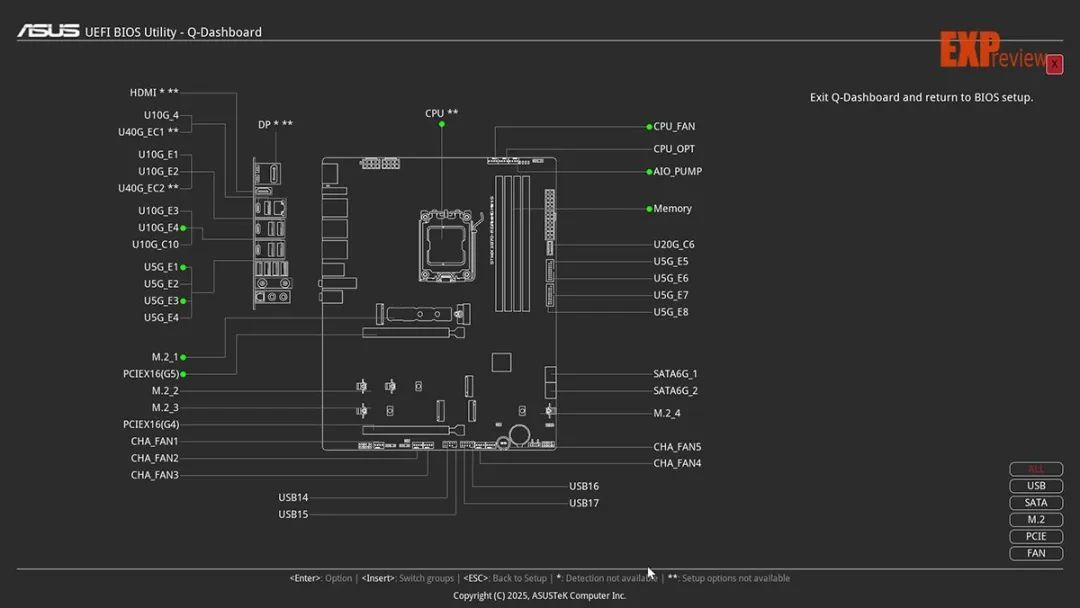
Task: Click the CPU label
Action: tap(442, 113)
